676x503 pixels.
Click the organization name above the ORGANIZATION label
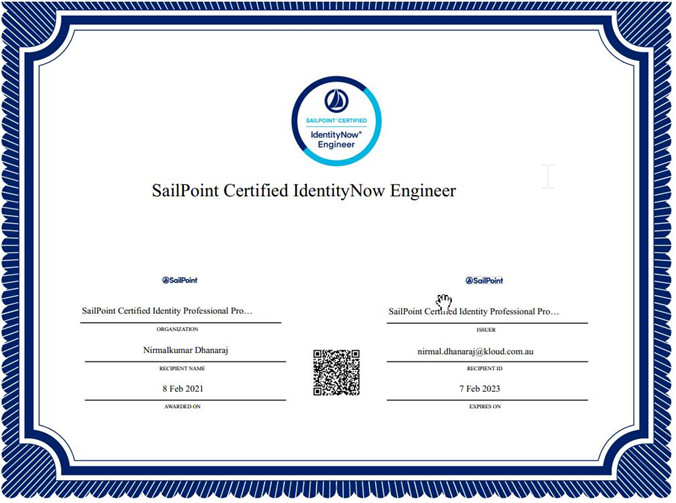coord(167,311)
